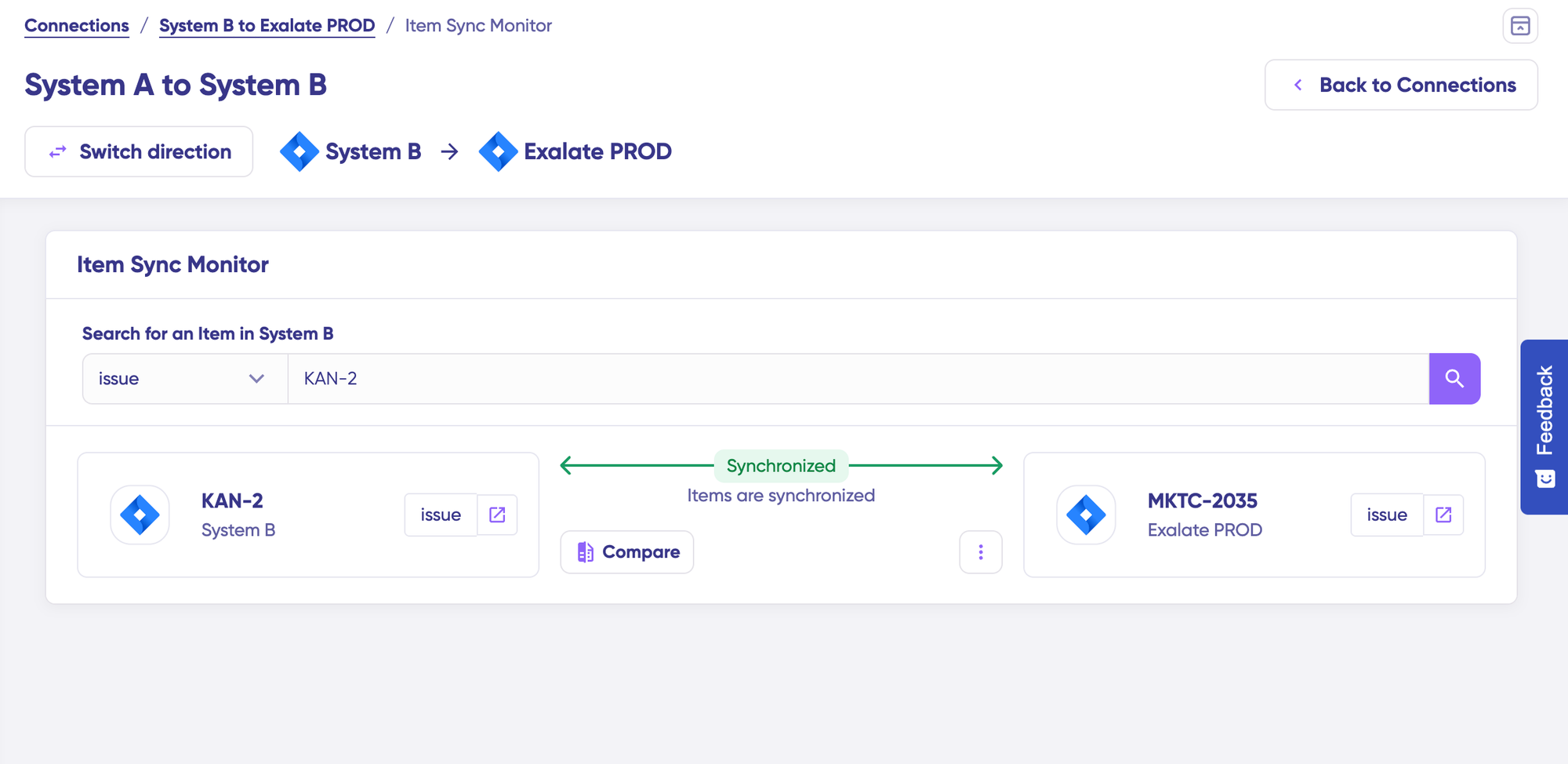This screenshot has width=1568, height=764.
Task: Open MKTC-2035 in external tab icon
Action: (1443, 515)
